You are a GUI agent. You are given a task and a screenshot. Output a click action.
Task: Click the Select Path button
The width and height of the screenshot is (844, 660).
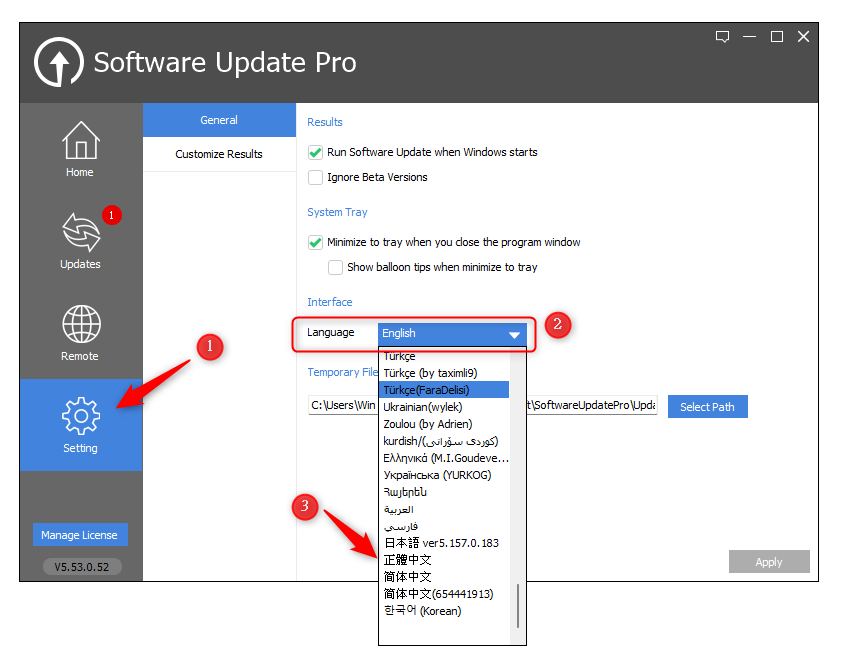pyautogui.click(x=707, y=406)
